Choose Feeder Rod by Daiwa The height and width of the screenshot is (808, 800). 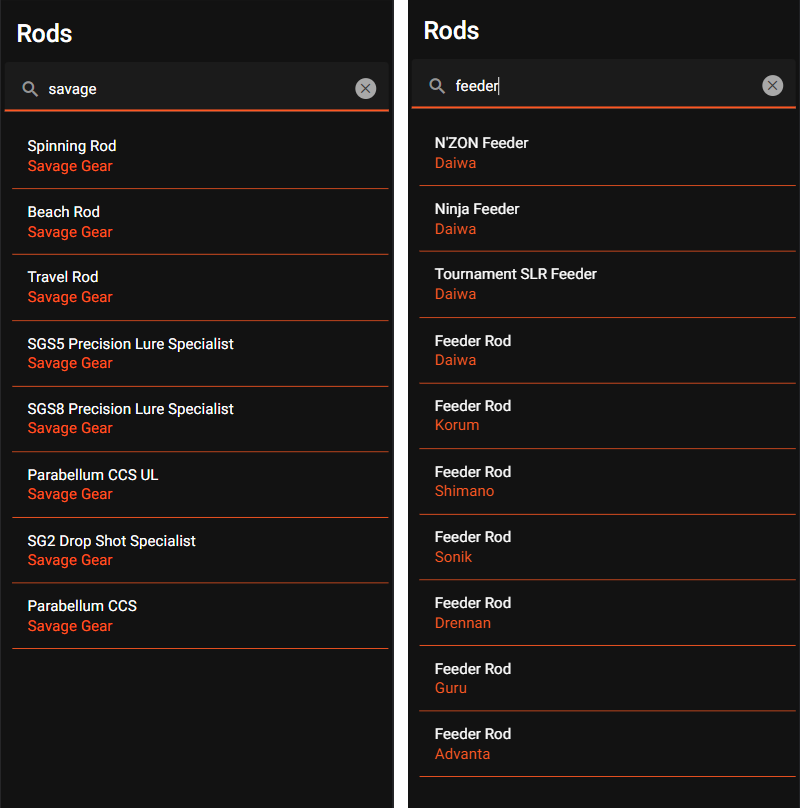[607, 350]
